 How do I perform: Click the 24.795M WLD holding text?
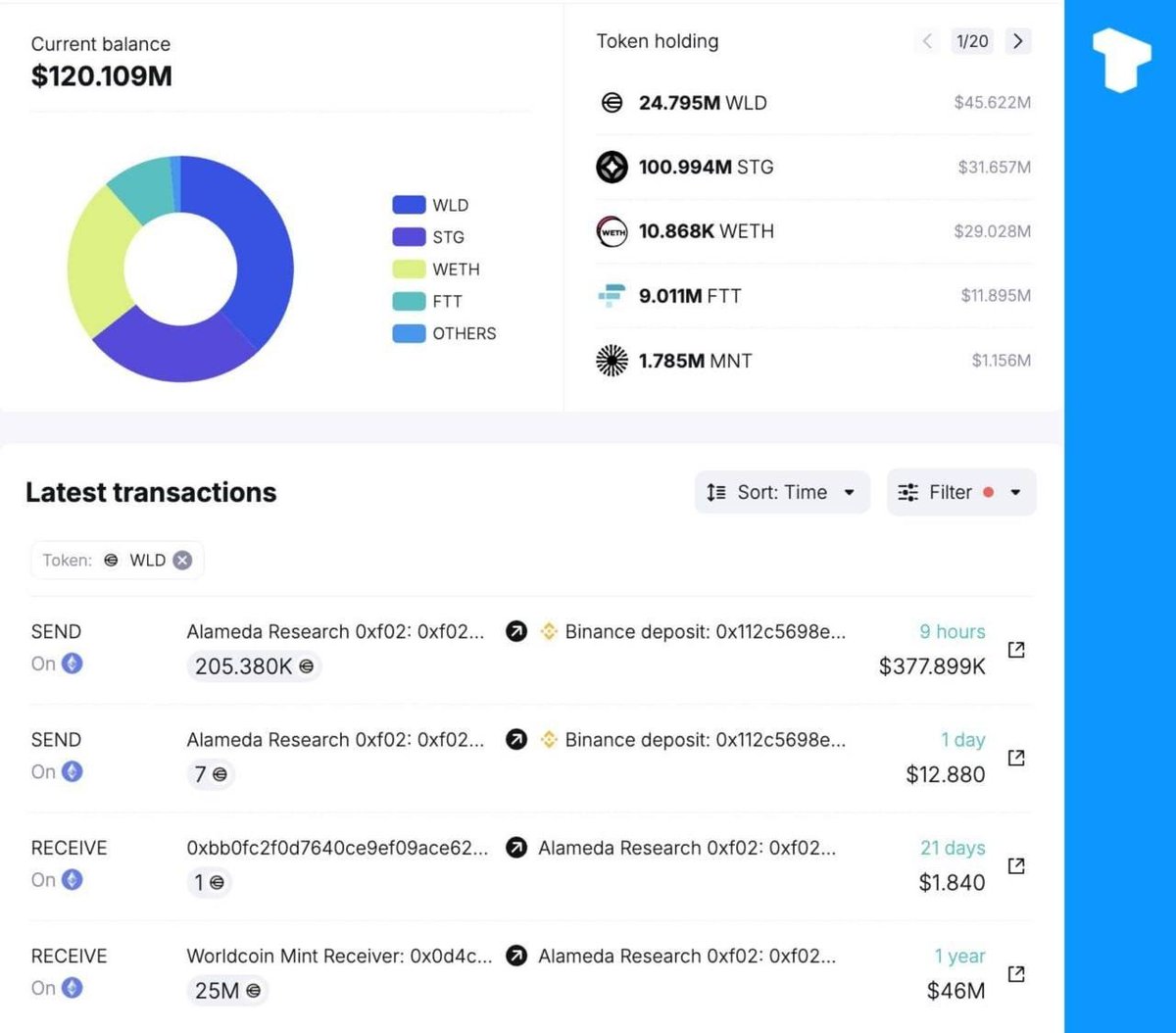(x=703, y=102)
